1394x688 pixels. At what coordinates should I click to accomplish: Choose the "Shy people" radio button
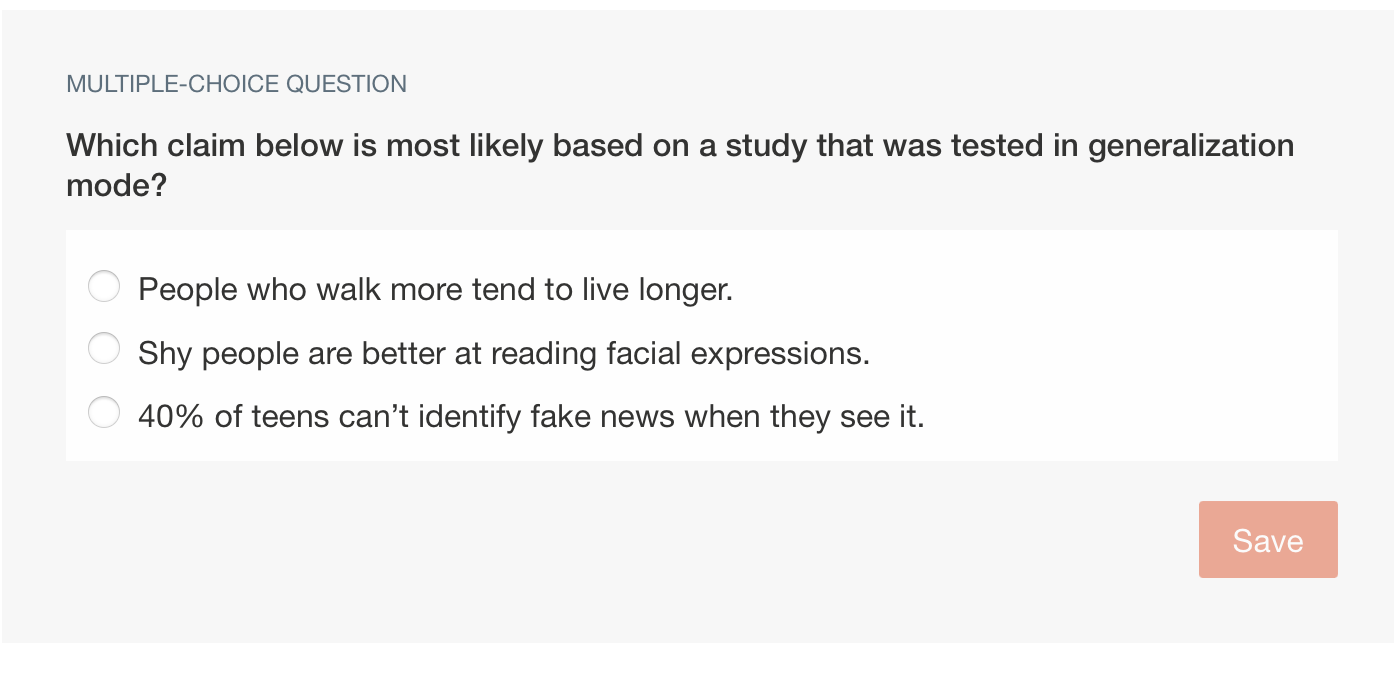[x=104, y=349]
